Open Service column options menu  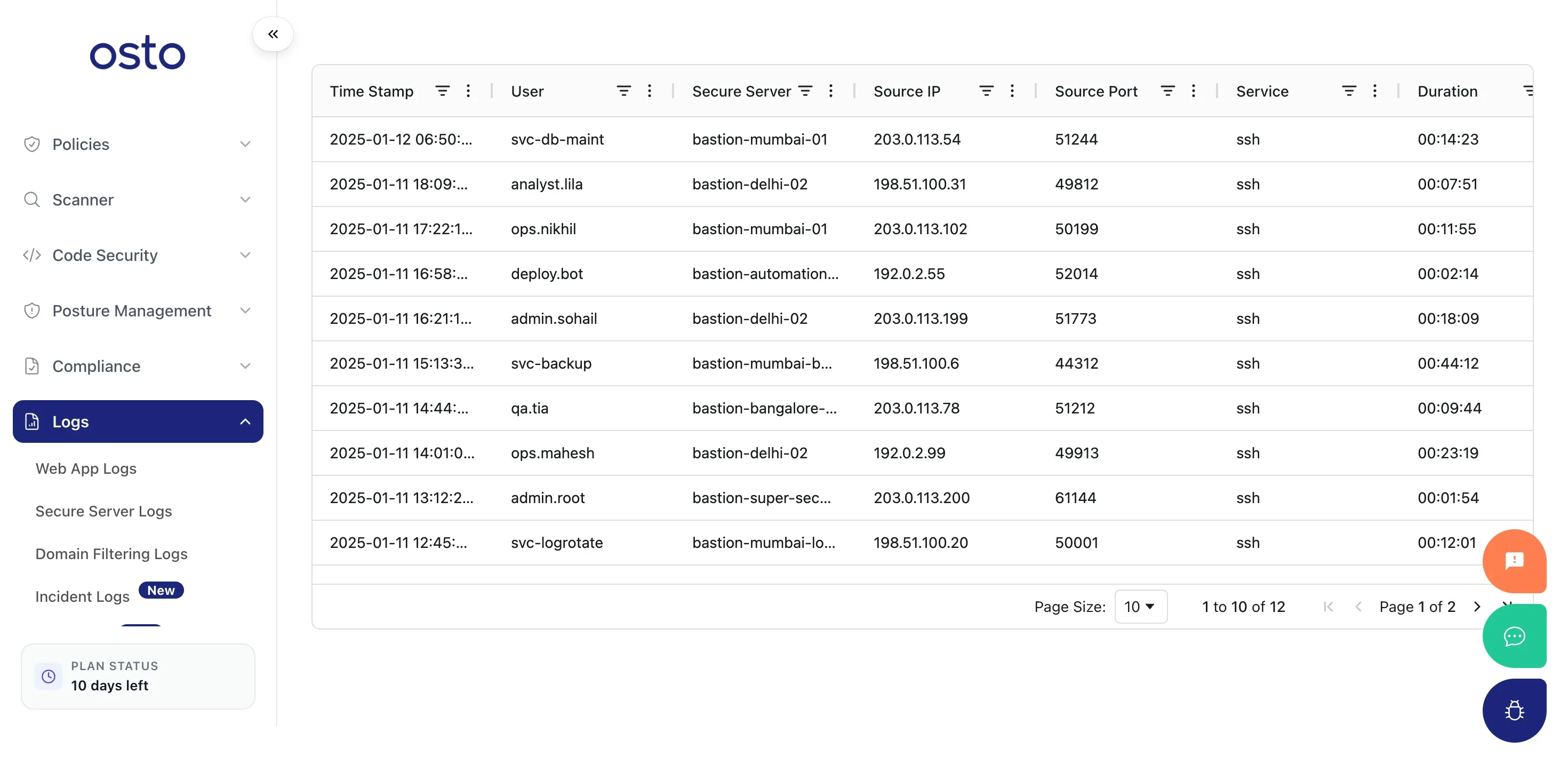(x=1375, y=91)
